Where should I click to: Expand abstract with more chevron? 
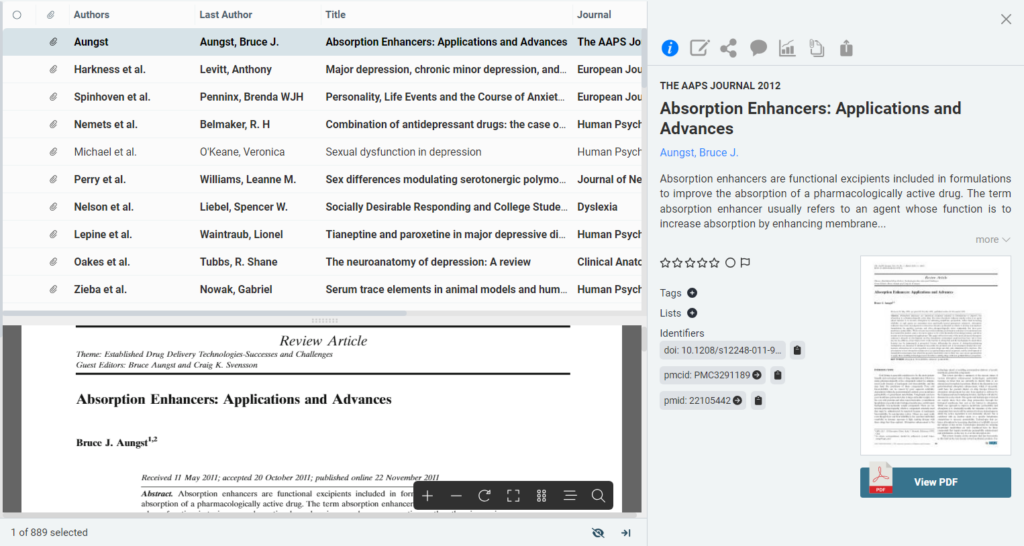pyautogui.click(x=993, y=240)
